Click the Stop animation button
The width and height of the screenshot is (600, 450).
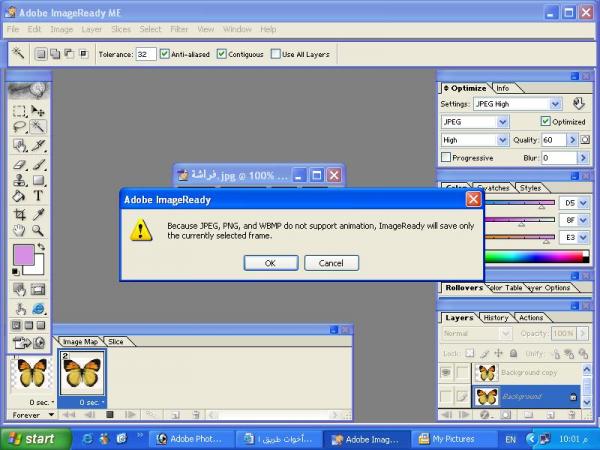pyautogui.click(x=110, y=414)
